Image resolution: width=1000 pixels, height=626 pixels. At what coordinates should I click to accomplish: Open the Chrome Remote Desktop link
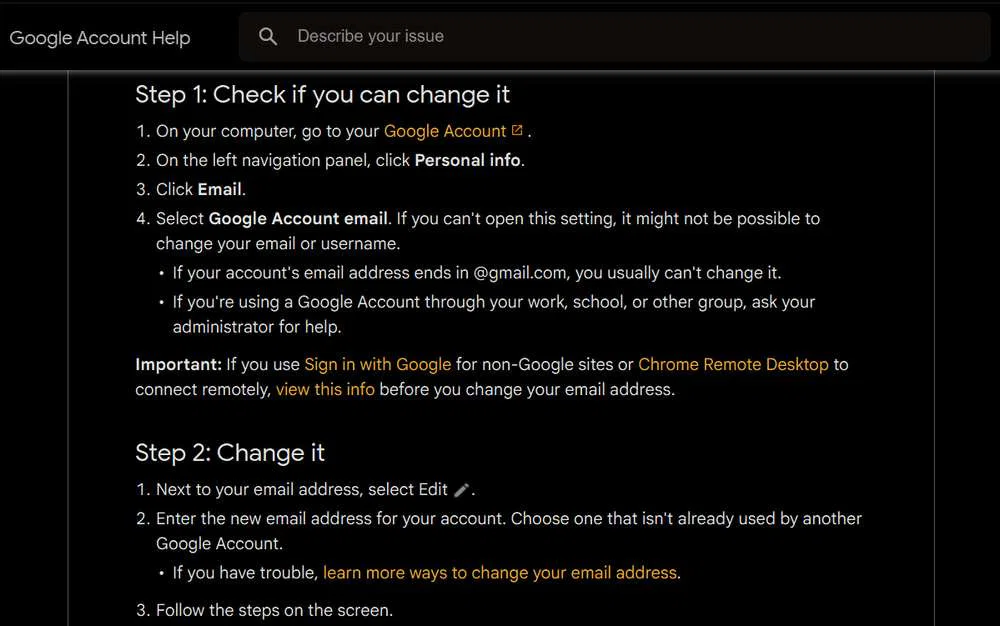tap(733, 365)
